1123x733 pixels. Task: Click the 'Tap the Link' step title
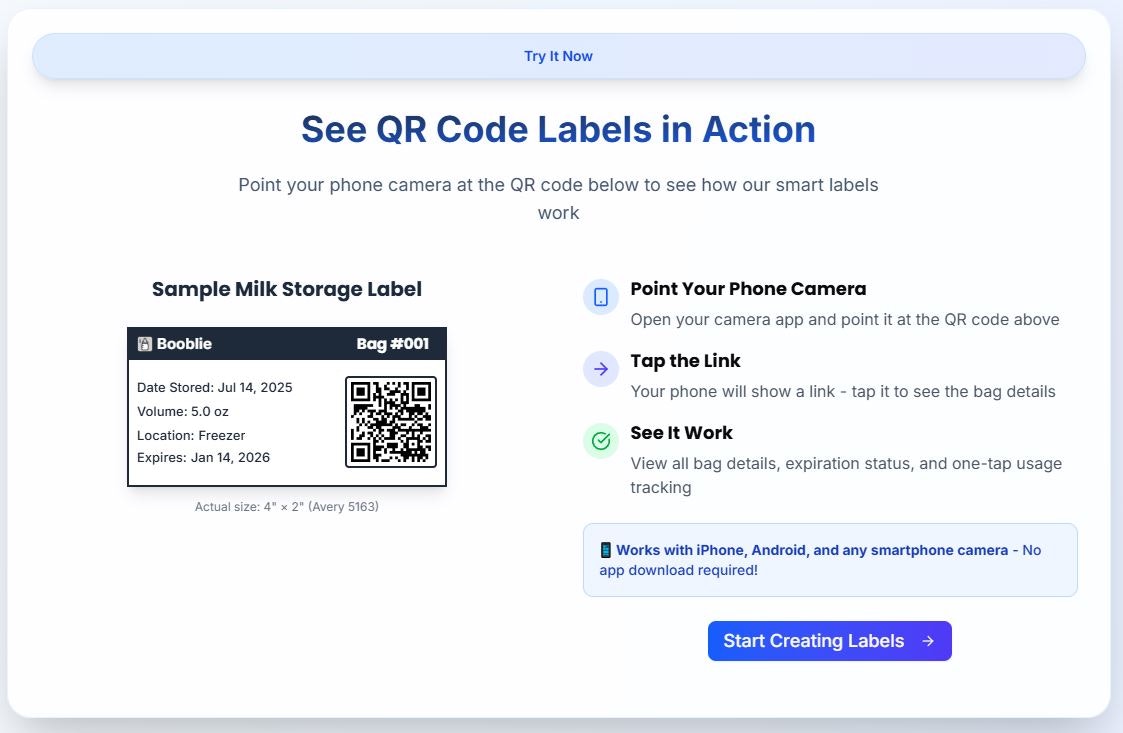click(685, 360)
